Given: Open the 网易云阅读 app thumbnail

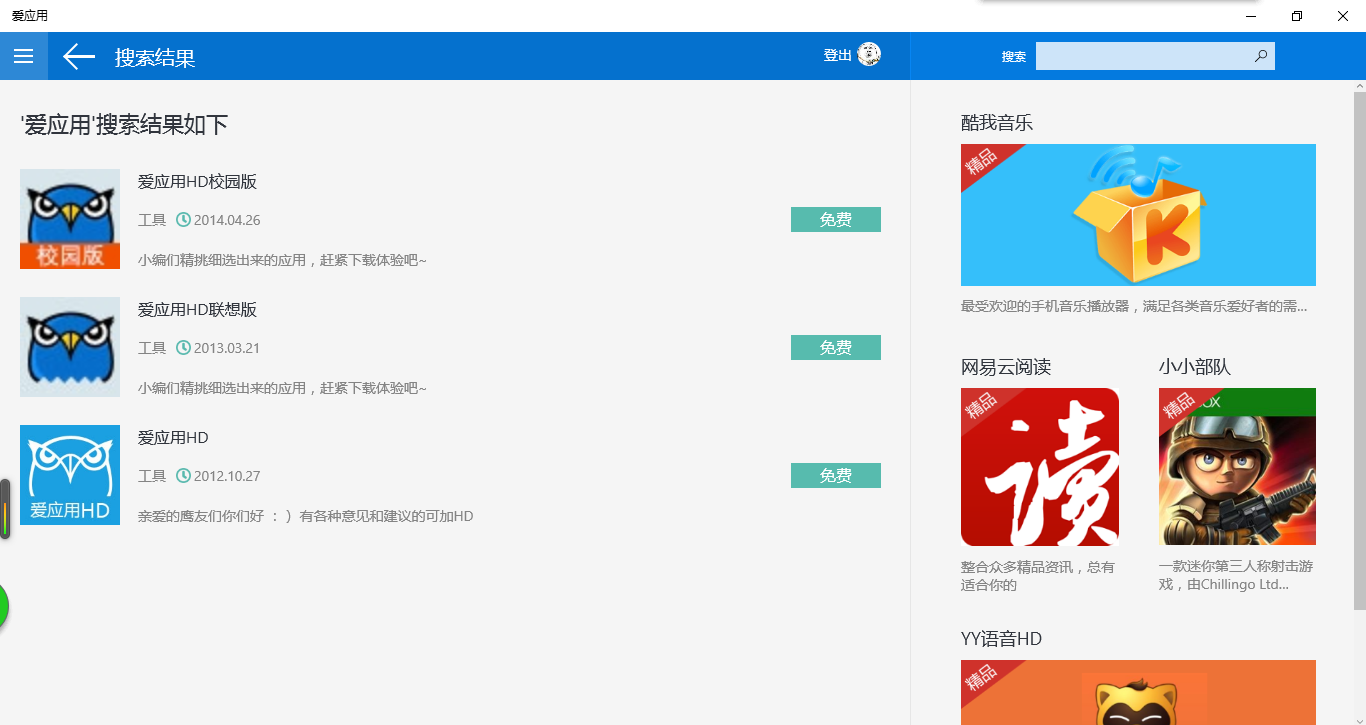Looking at the screenshot, I should point(1040,467).
